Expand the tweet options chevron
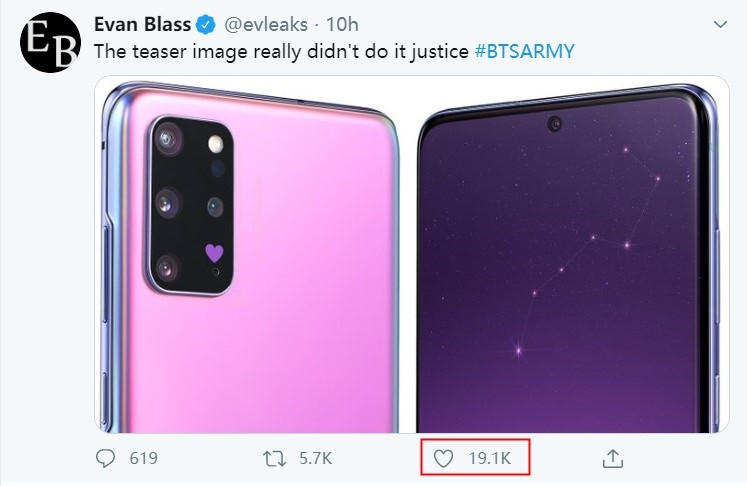Screen dimensions: 747x486 pos(718,23)
